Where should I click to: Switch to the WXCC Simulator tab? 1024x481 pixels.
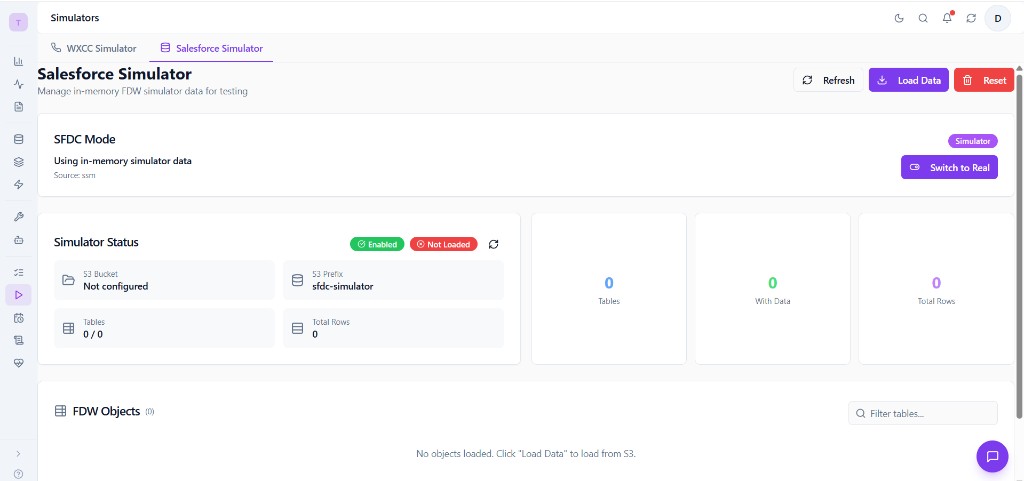coord(93,48)
